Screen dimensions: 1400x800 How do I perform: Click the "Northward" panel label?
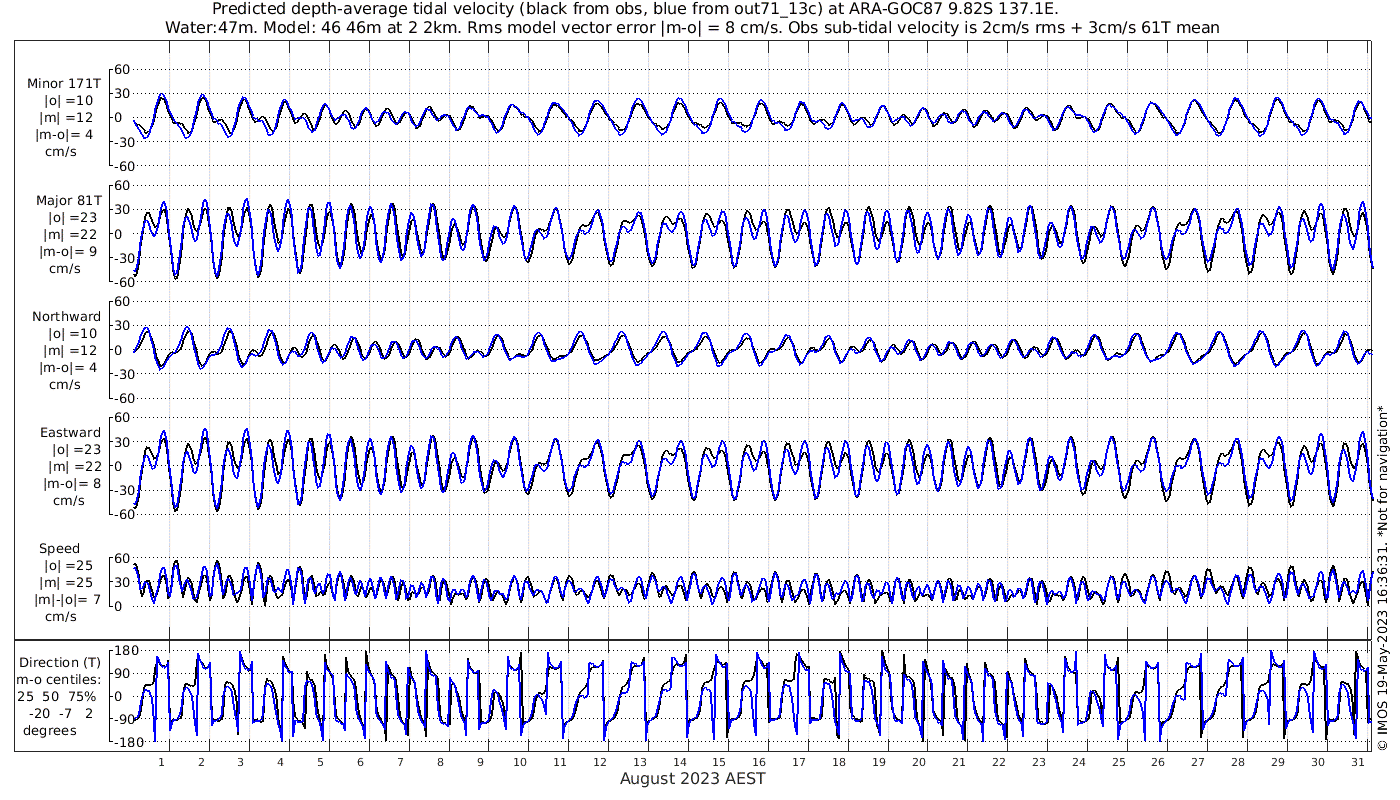(x=66, y=316)
